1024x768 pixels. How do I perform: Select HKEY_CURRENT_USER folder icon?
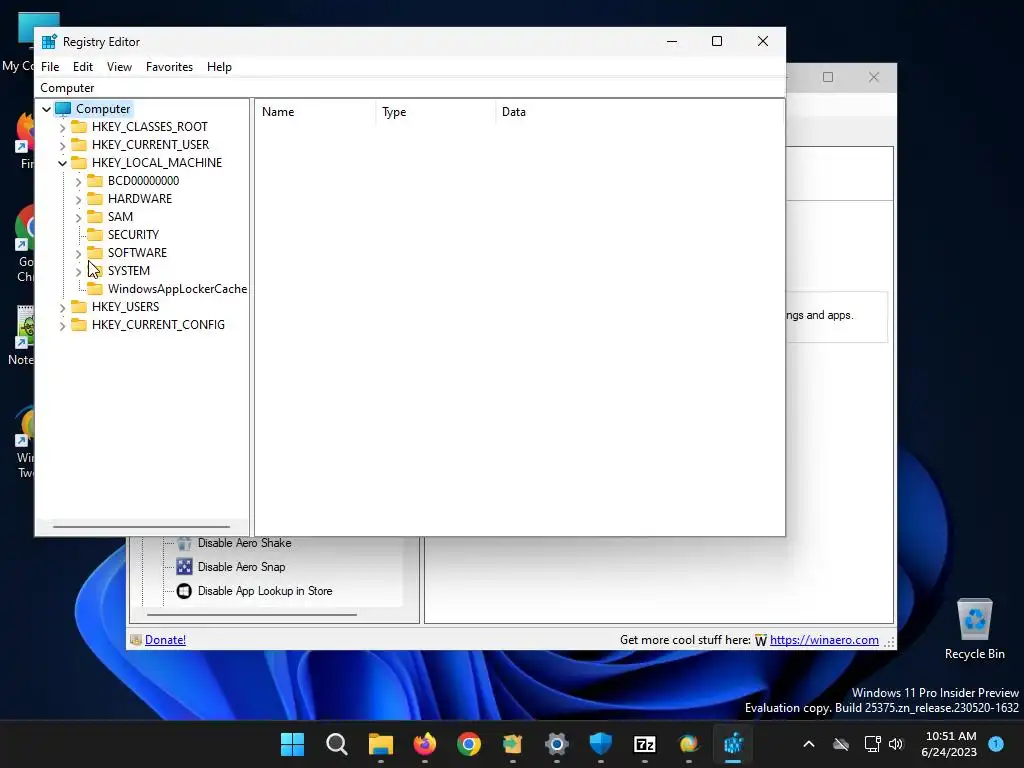79,144
